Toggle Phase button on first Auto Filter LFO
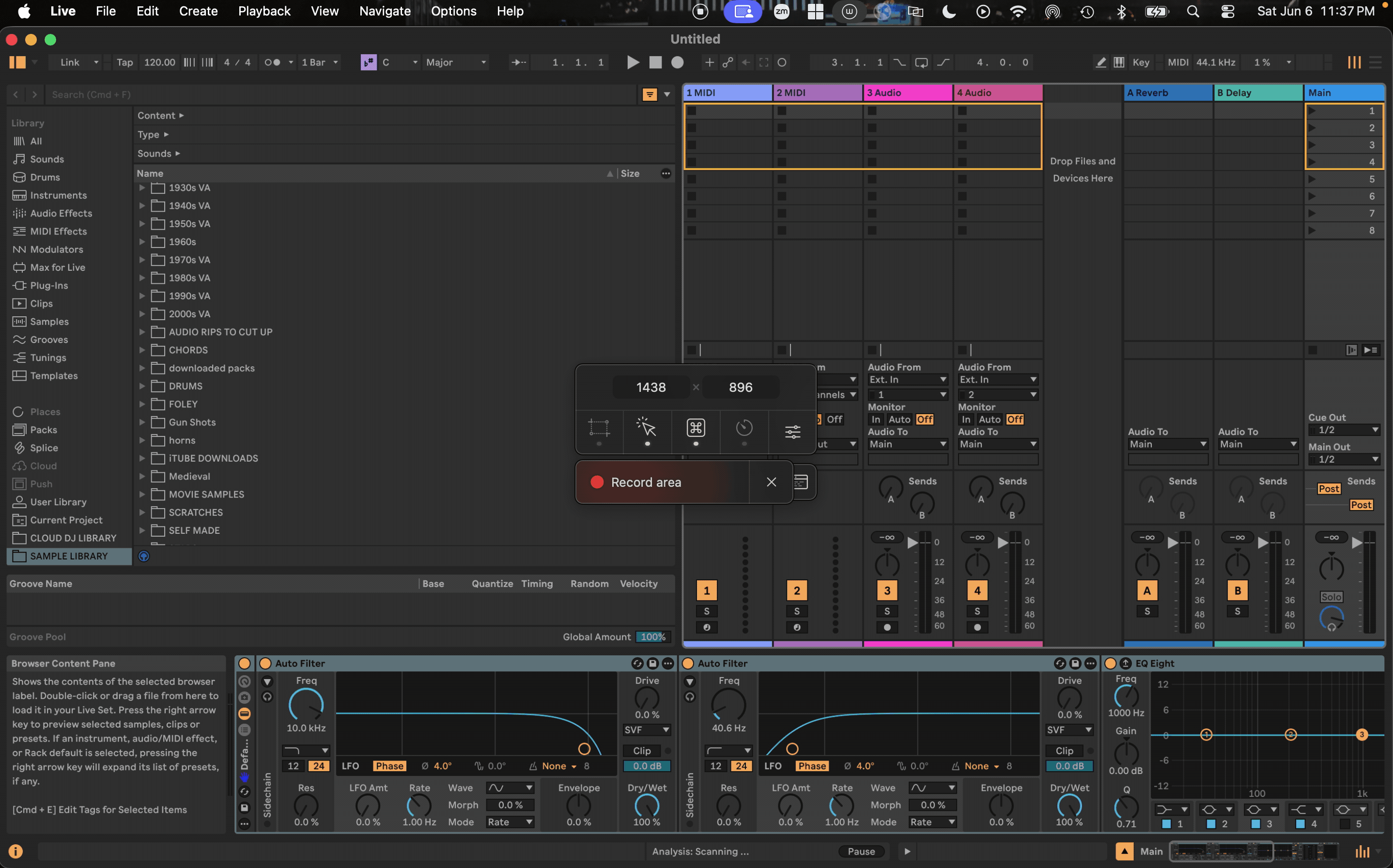 [x=389, y=766]
